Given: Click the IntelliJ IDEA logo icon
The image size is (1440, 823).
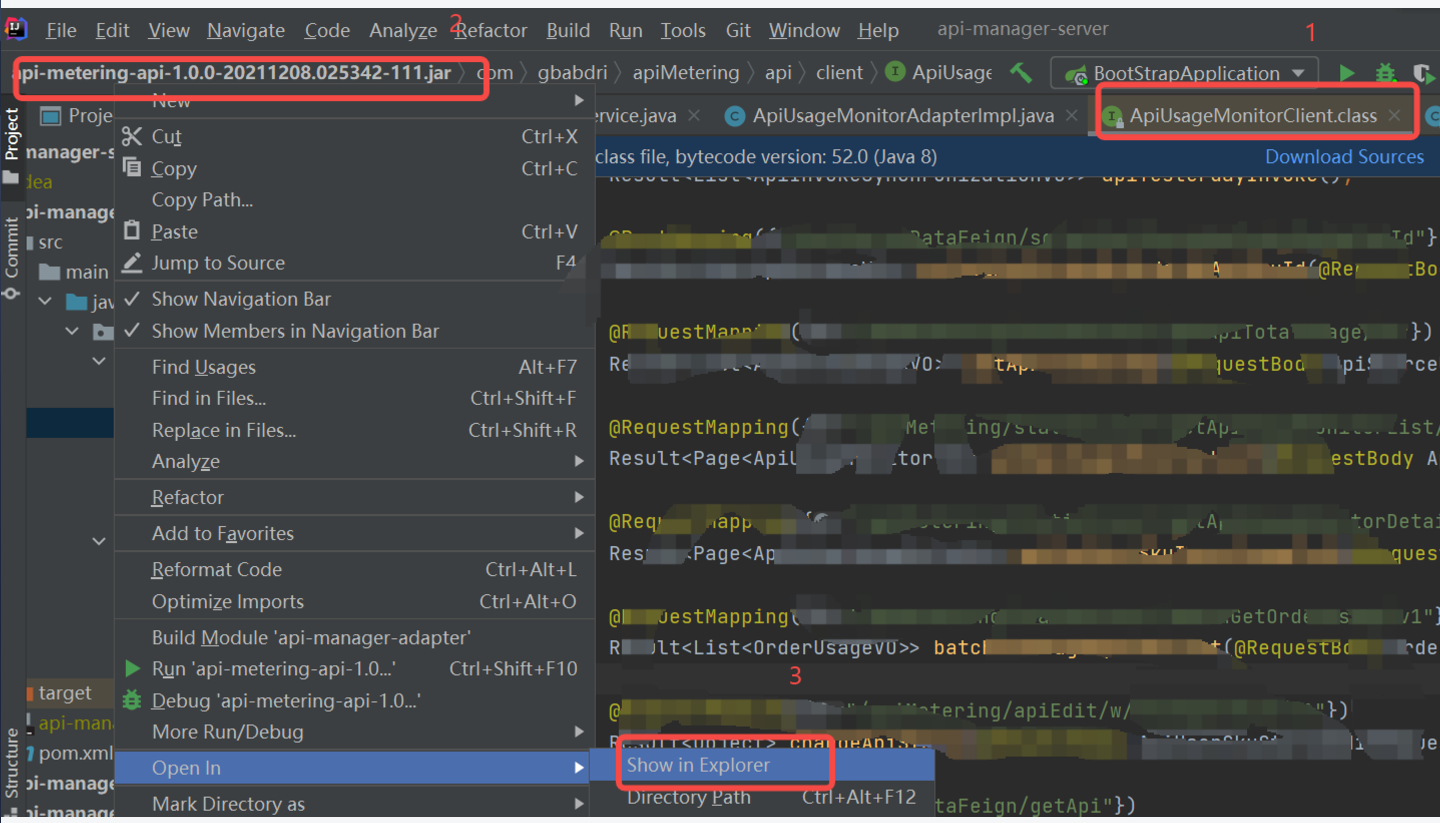Looking at the screenshot, I should point(16,29).
